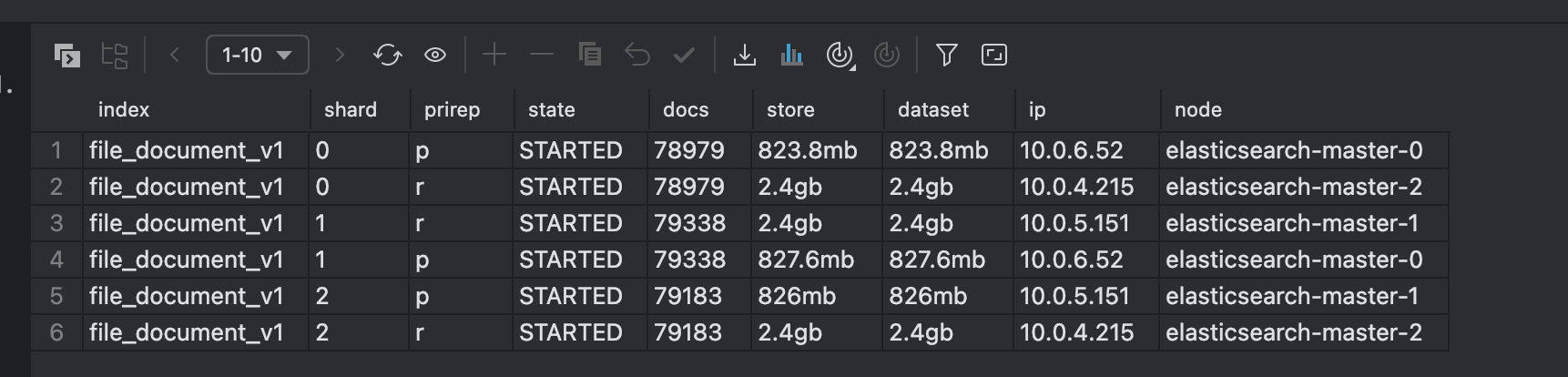Submit changes with checkmark icon
Screen dimensions: 1568x377
[684, 56]
